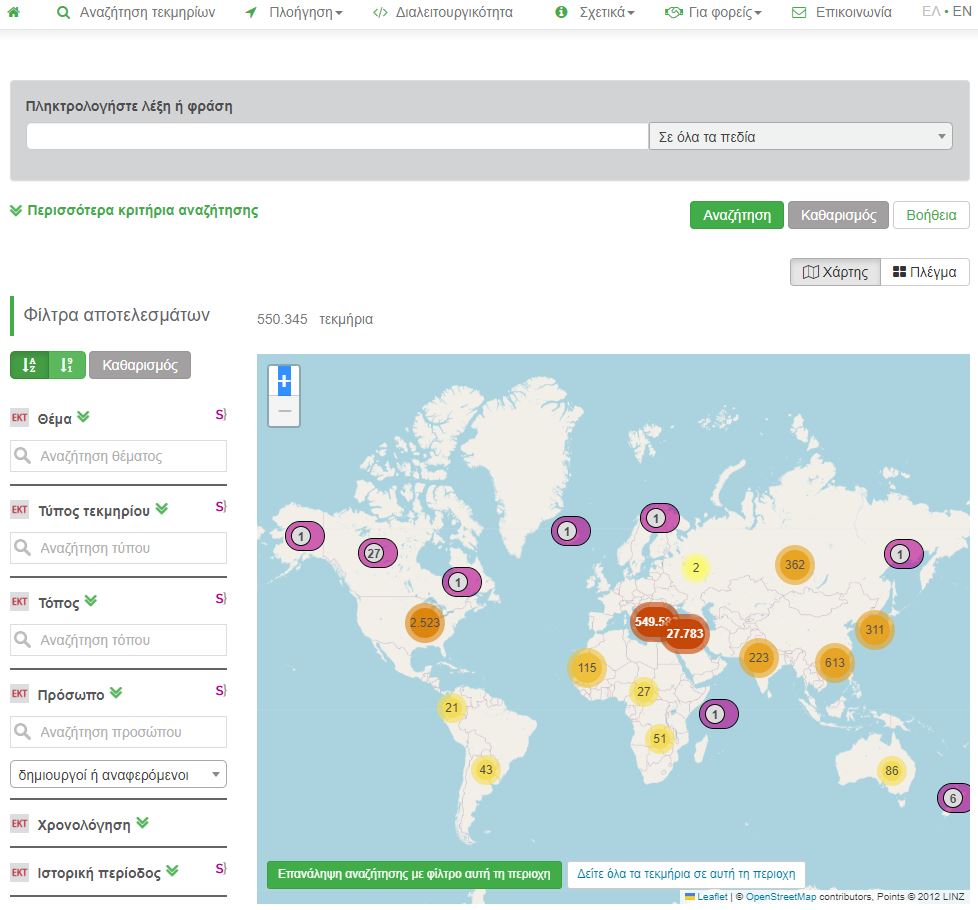The width and height of the screenshot is (978, 910).
Task: Click the S icon beside Τόπος filter
Action: (220, 599)
